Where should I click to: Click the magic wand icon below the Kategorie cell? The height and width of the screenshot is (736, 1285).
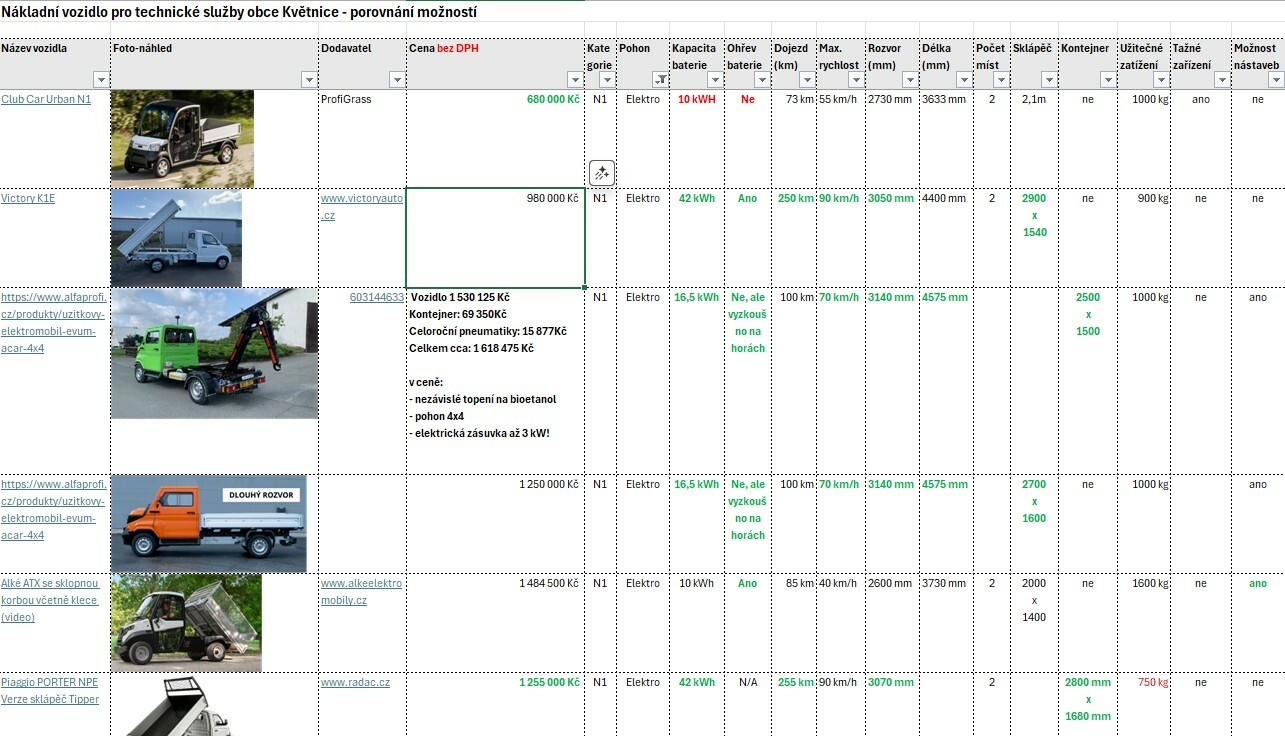pyautogui.click(x=601, y=173)
